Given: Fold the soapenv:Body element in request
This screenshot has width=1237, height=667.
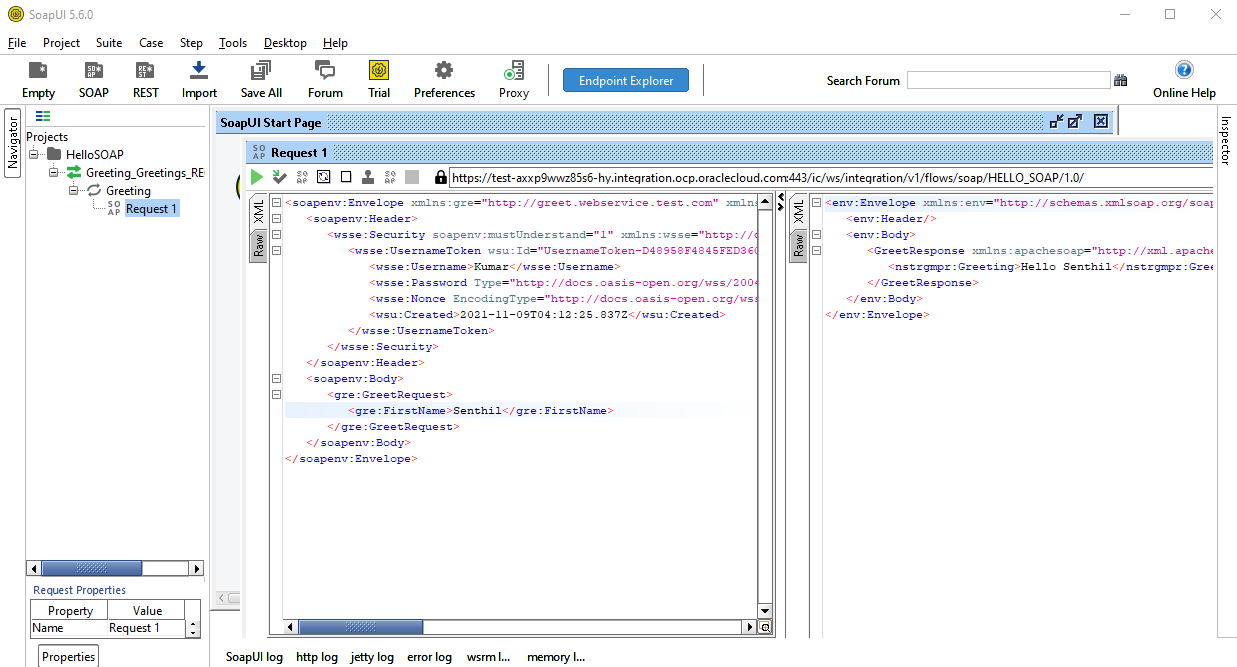Looking at the screenshot, I should 276,379.
